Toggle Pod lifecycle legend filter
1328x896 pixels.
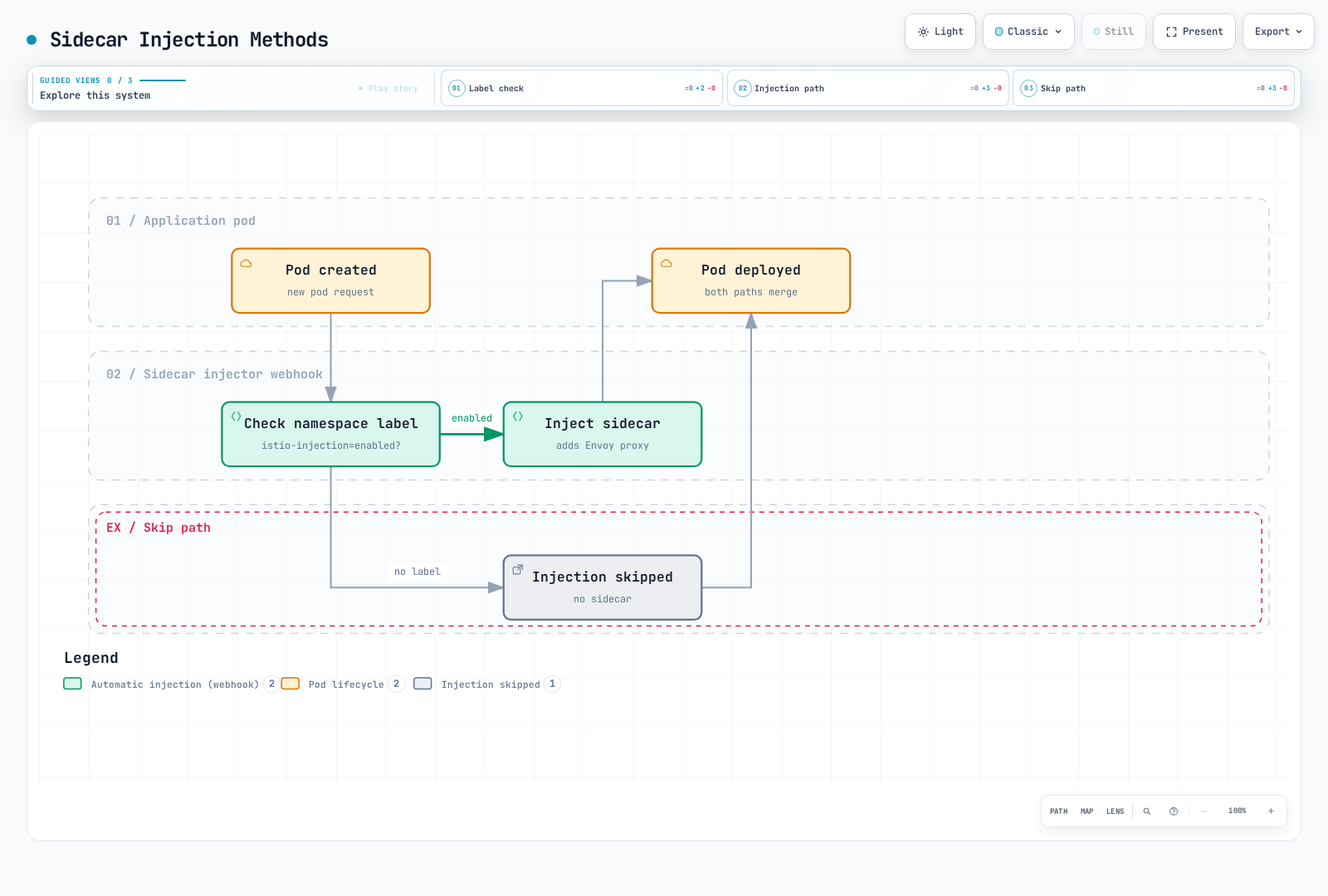(343, 684)
